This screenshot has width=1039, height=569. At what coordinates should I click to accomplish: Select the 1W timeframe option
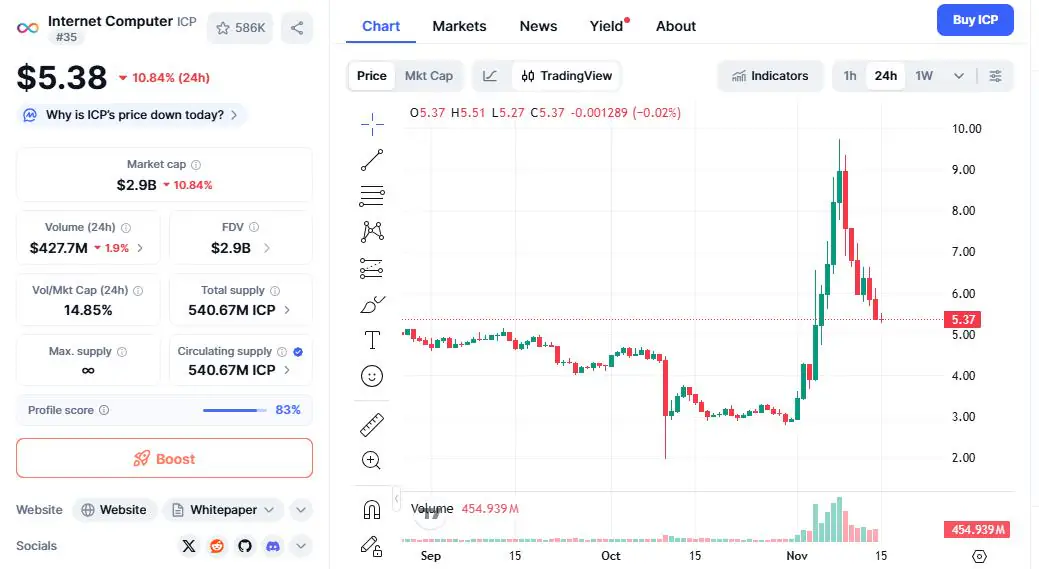924,76
